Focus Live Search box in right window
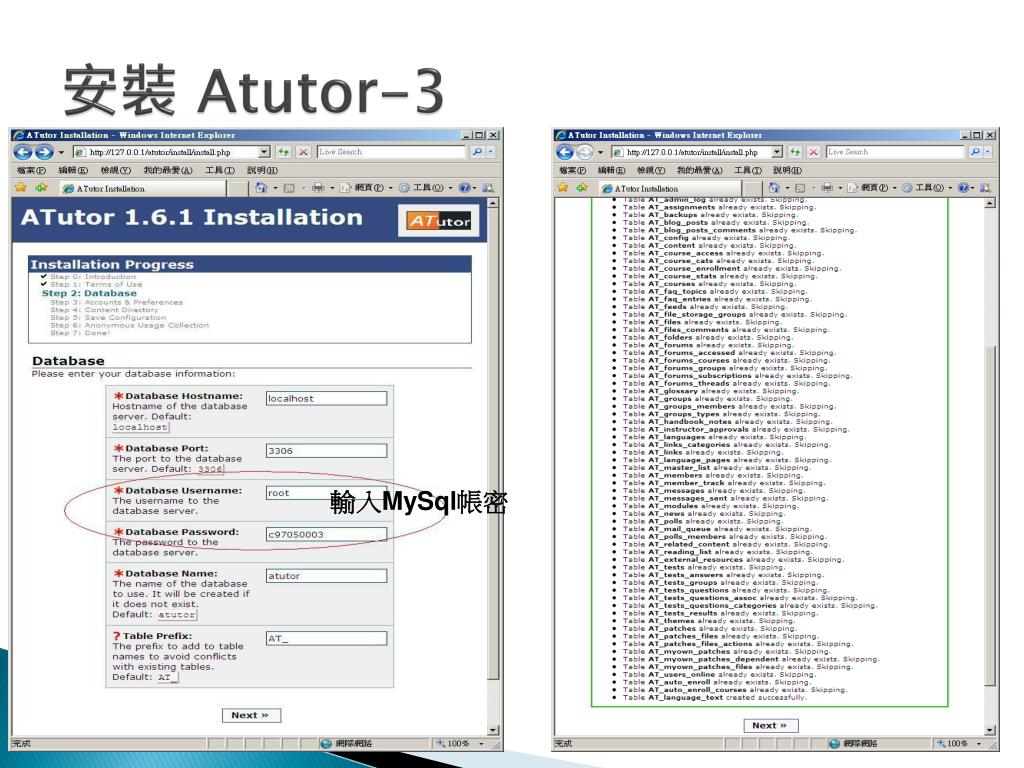 895,152
